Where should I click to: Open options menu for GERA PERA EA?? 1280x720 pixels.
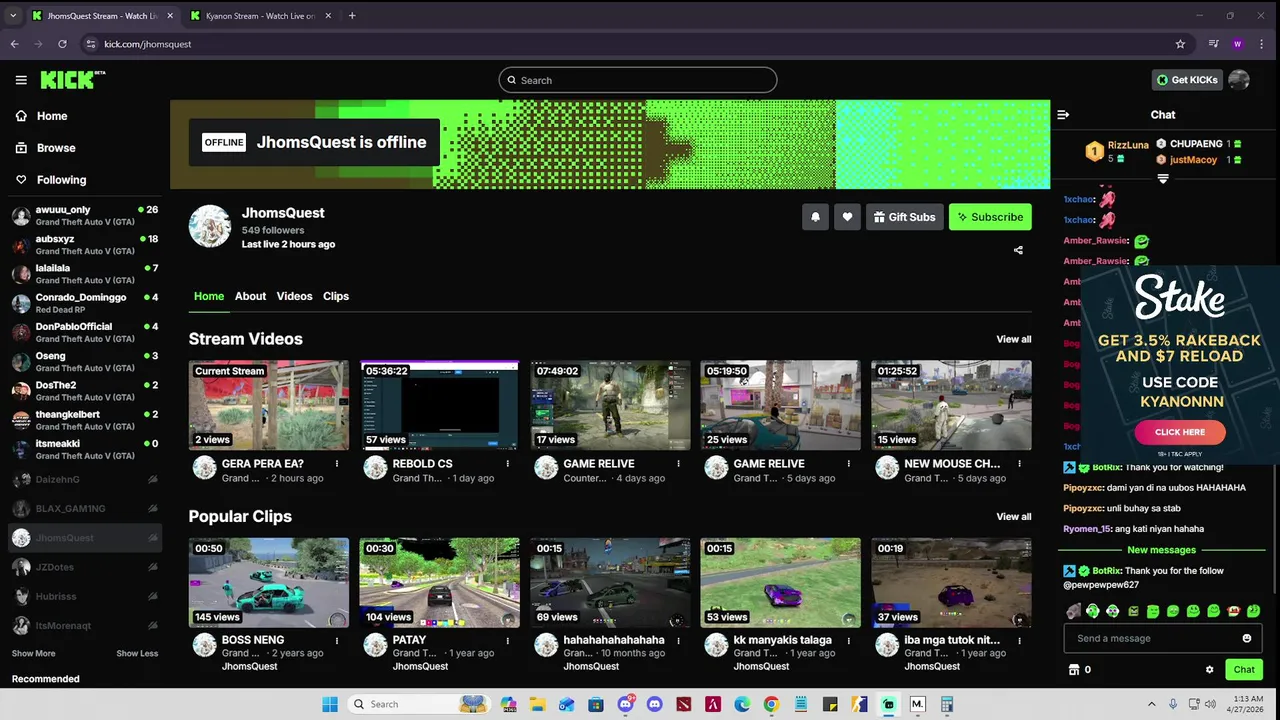[337, 464]
